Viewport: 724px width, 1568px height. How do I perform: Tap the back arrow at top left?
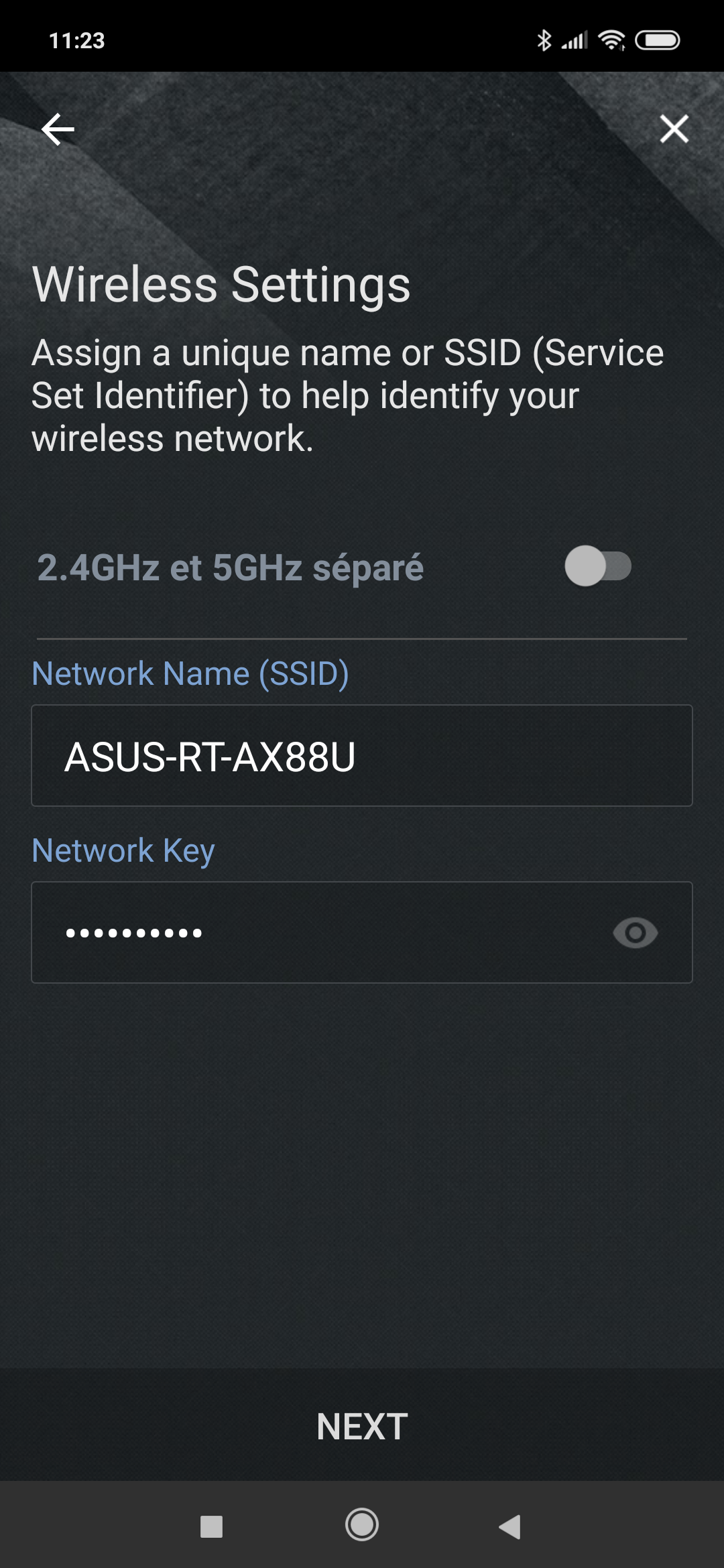tap(58, 129)
